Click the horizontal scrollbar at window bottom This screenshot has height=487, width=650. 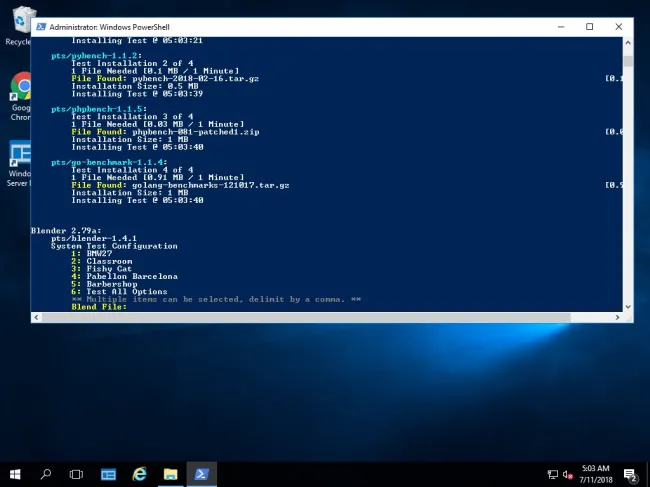click(x=320, y=317)
